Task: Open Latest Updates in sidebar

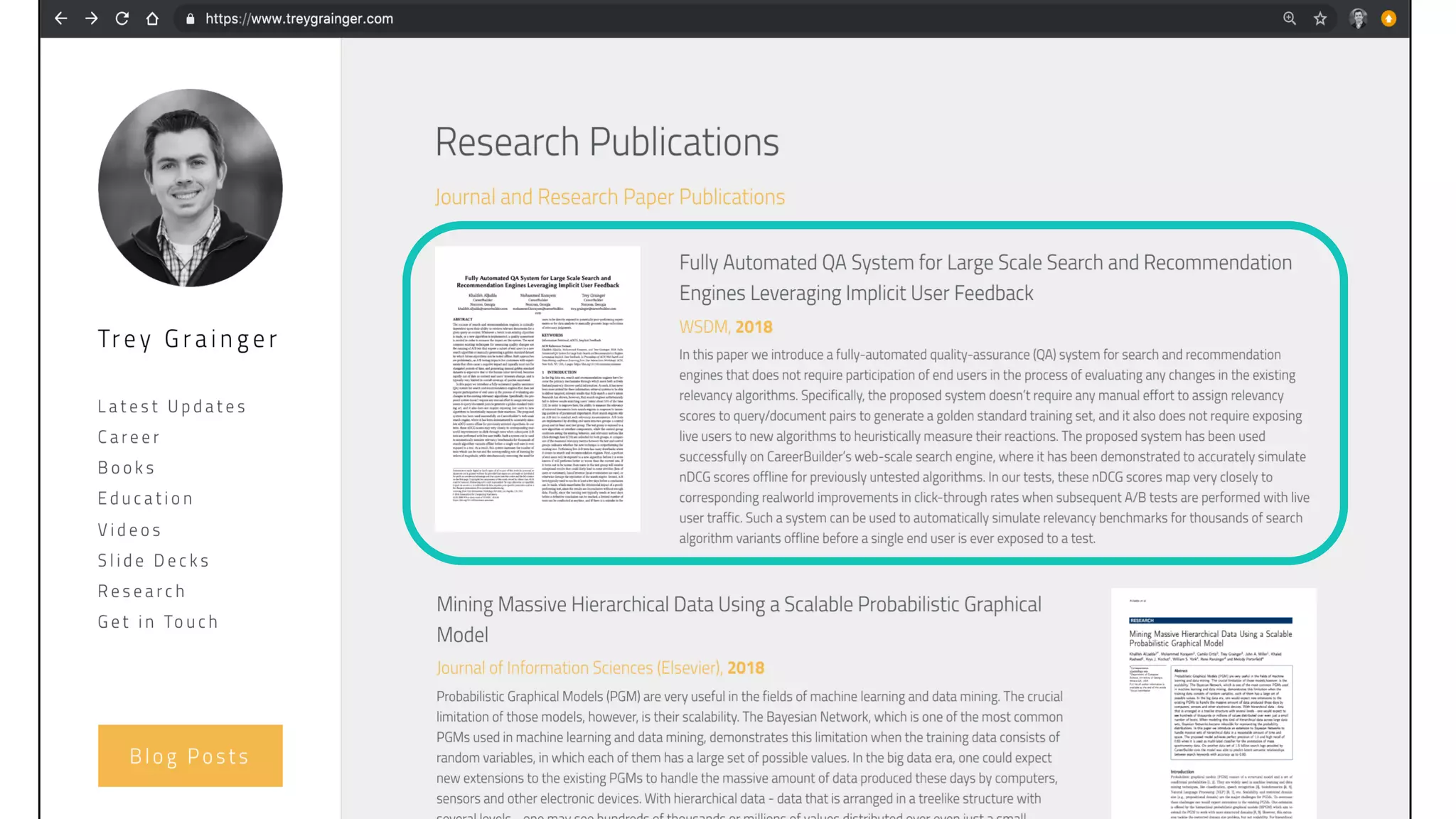Action: coord(172,407)
